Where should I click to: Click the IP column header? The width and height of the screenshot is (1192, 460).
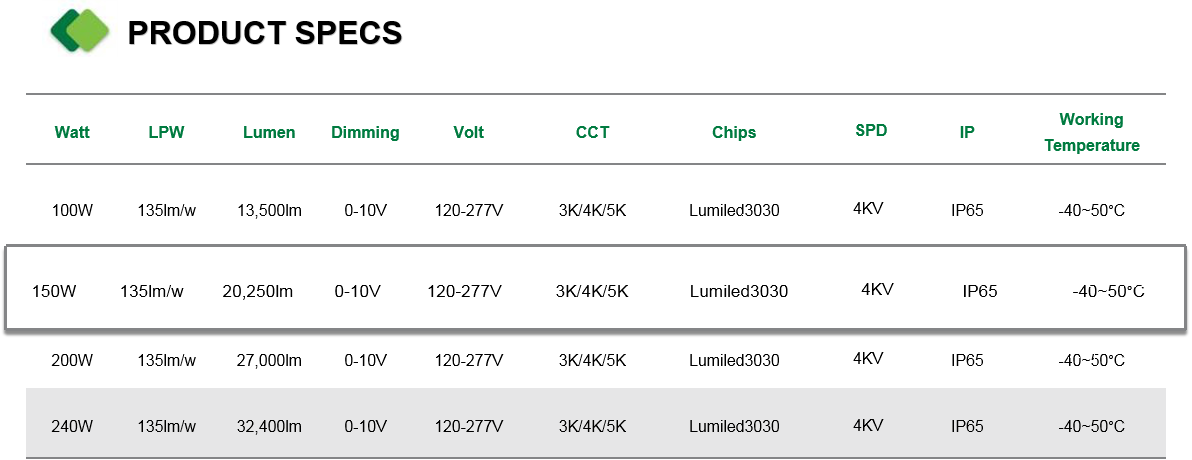(967, 132)
